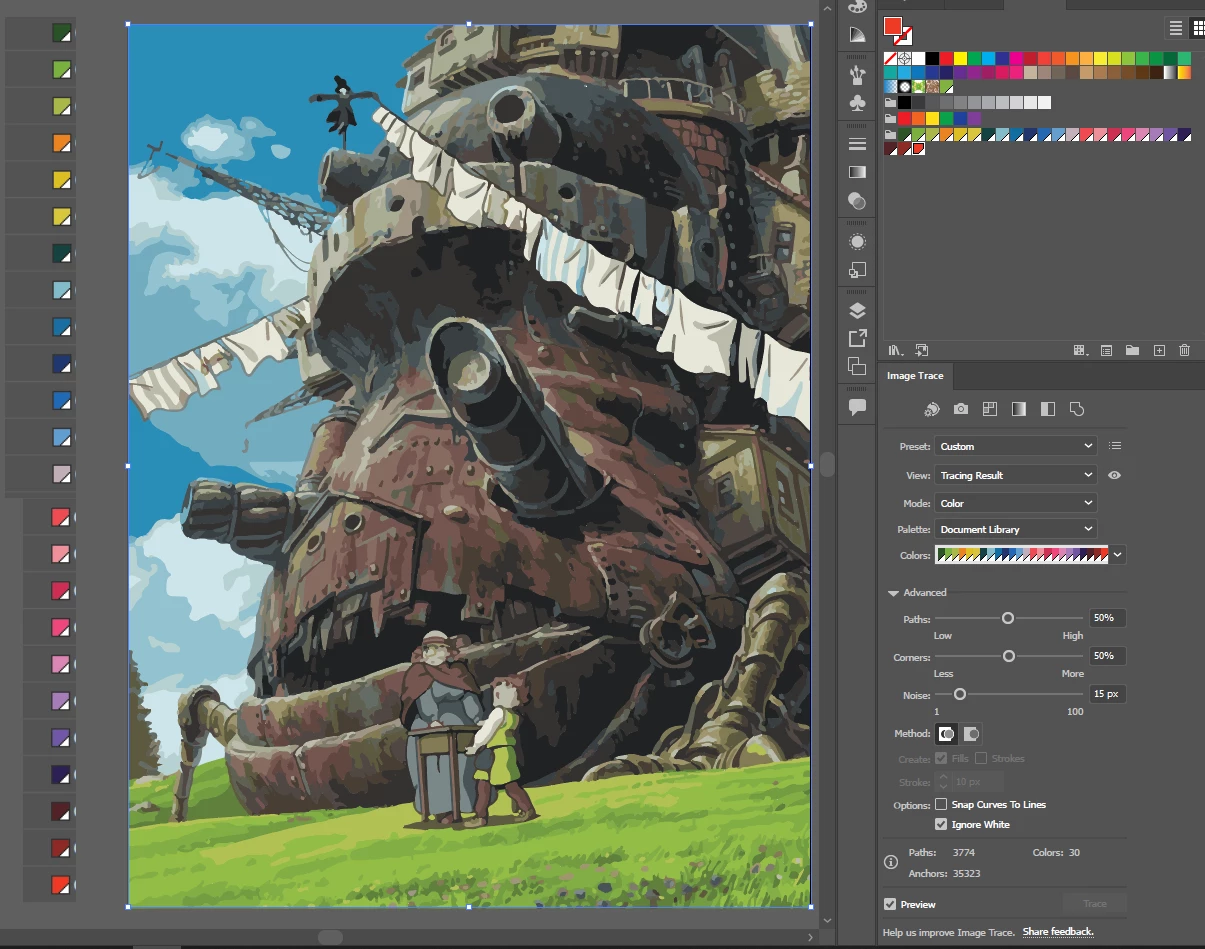
Task: Choose the High Color camera preset icon
Action: (961, 409)
